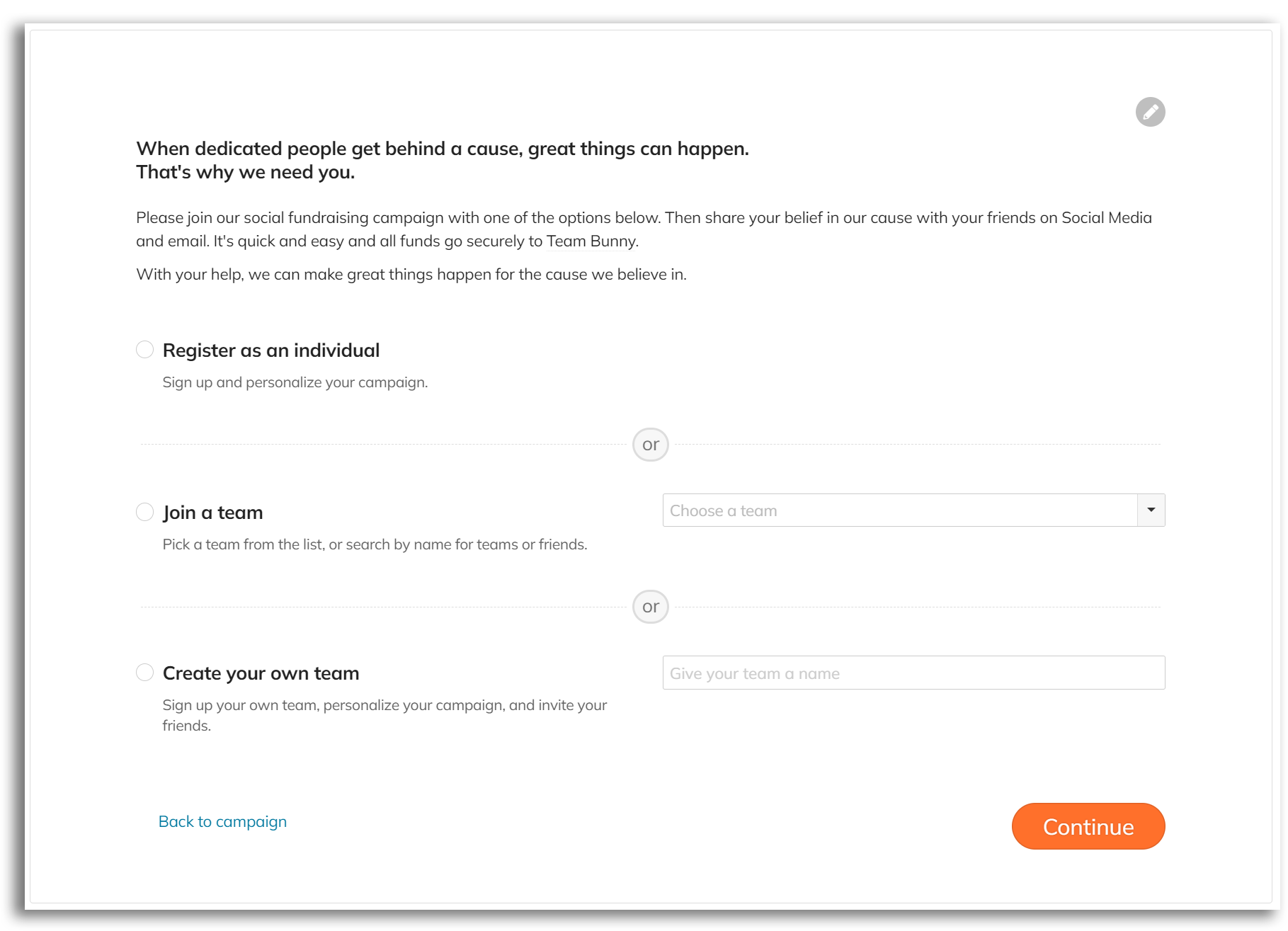Click the first "or" divider circle

pos(649,445)
